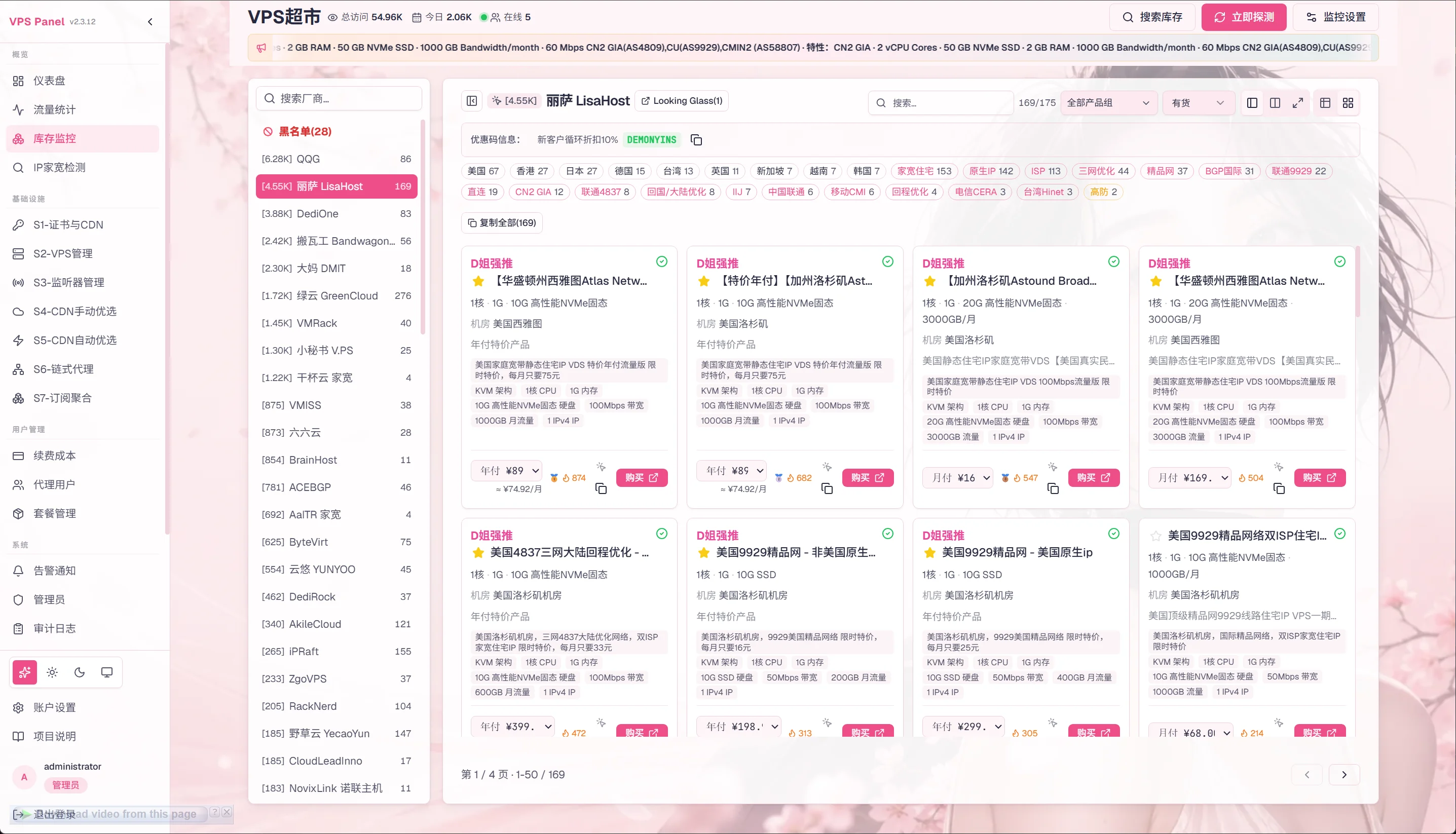Viewport: 1456px width, 834px height.
Task: Open the 年付 ¥399 billing dropdown
Action: 513,726
